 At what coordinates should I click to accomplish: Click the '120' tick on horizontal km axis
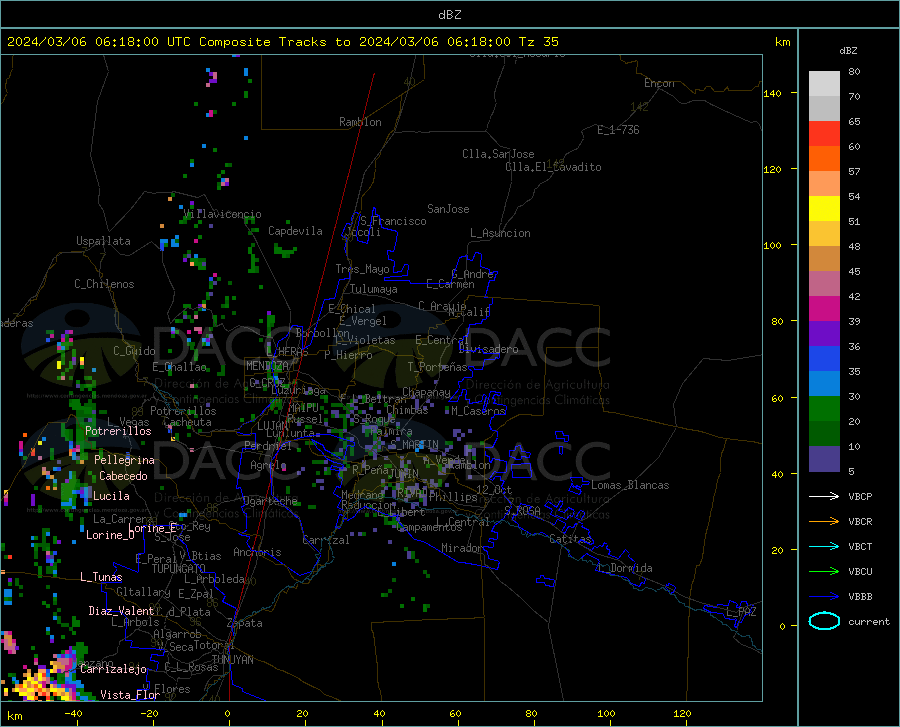(x=682, y=714)
